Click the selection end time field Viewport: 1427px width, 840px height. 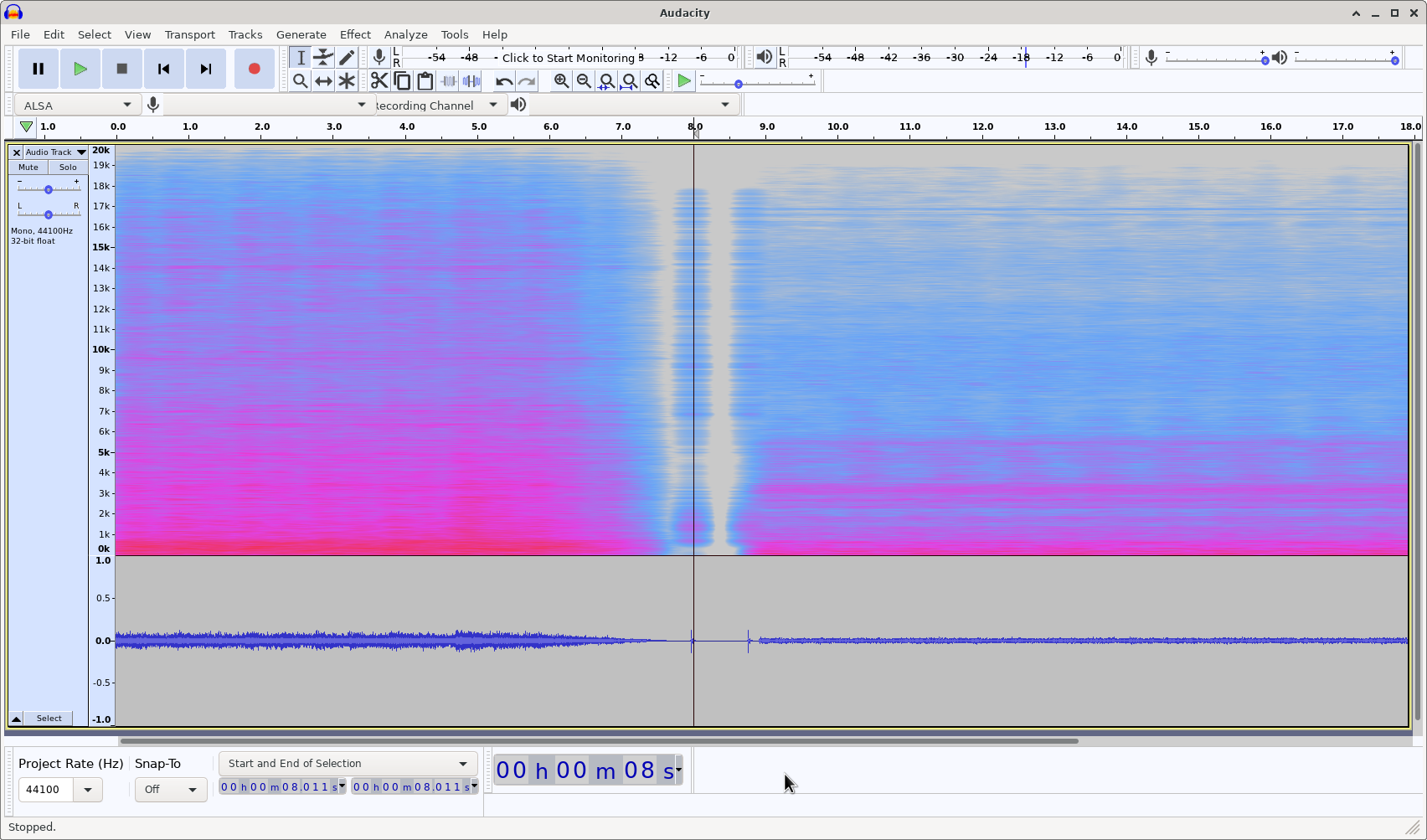coord(415,786)
